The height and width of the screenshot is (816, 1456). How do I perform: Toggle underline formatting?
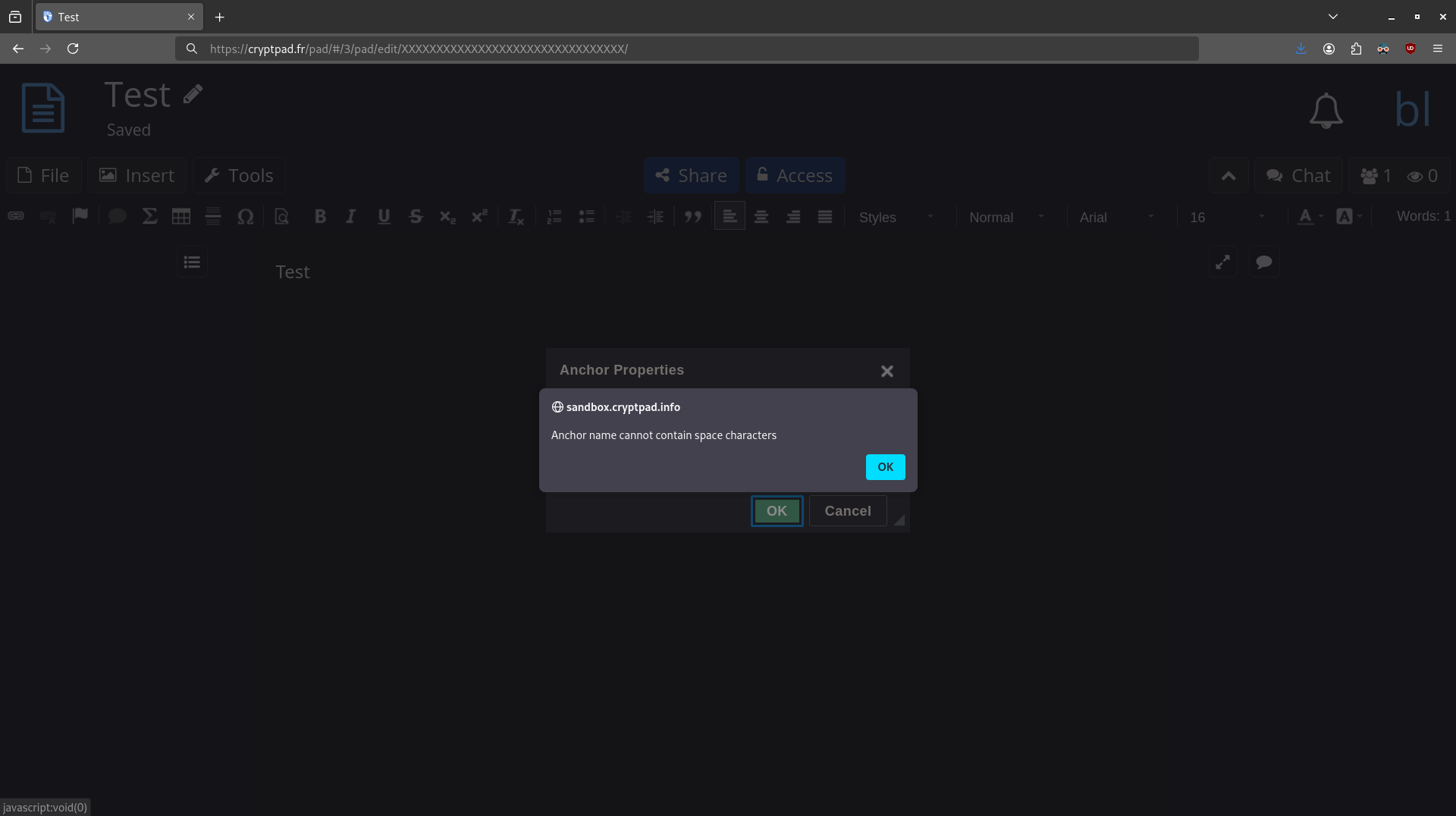click(x=384, y=217)
